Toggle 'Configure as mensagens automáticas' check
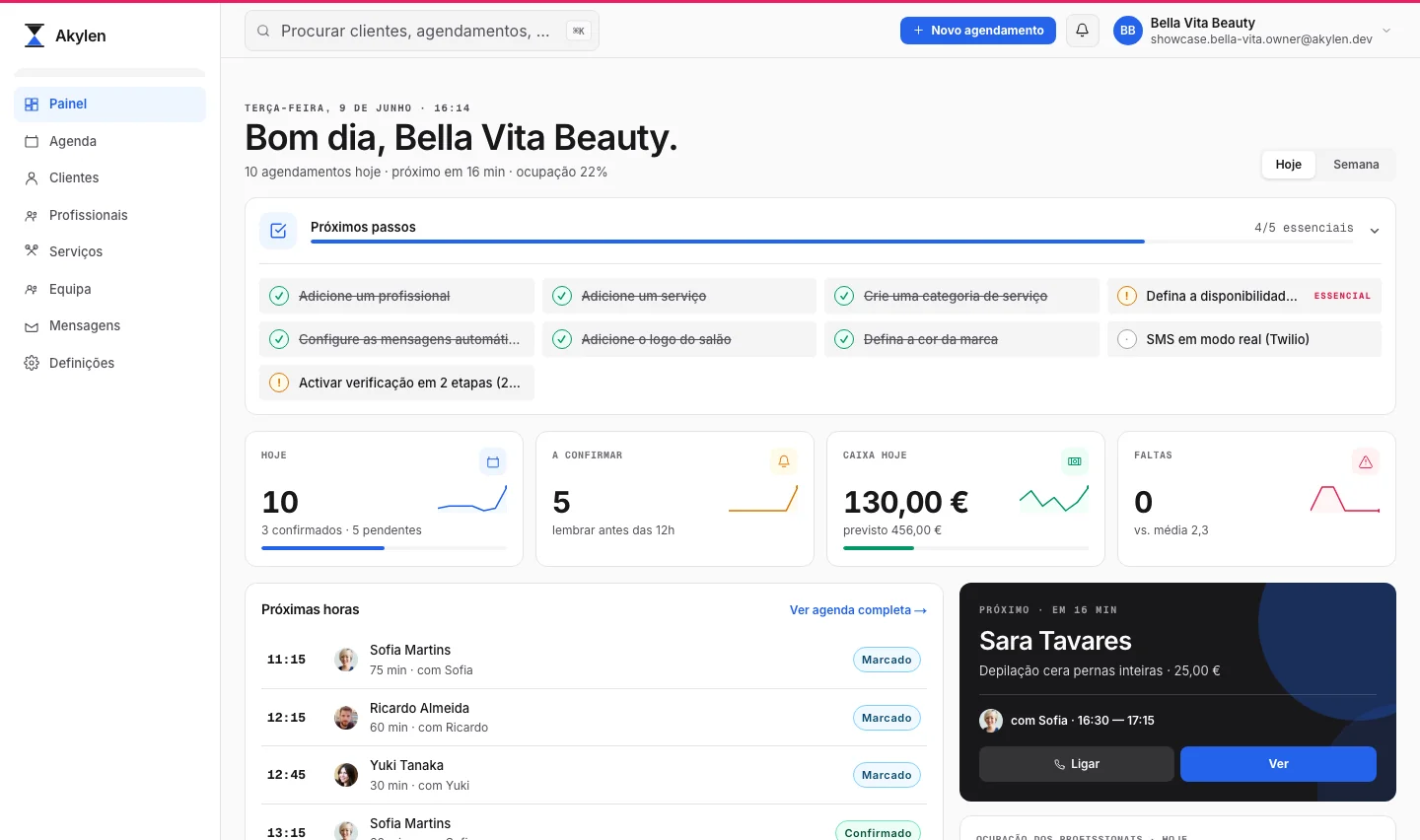 [279, 339]
